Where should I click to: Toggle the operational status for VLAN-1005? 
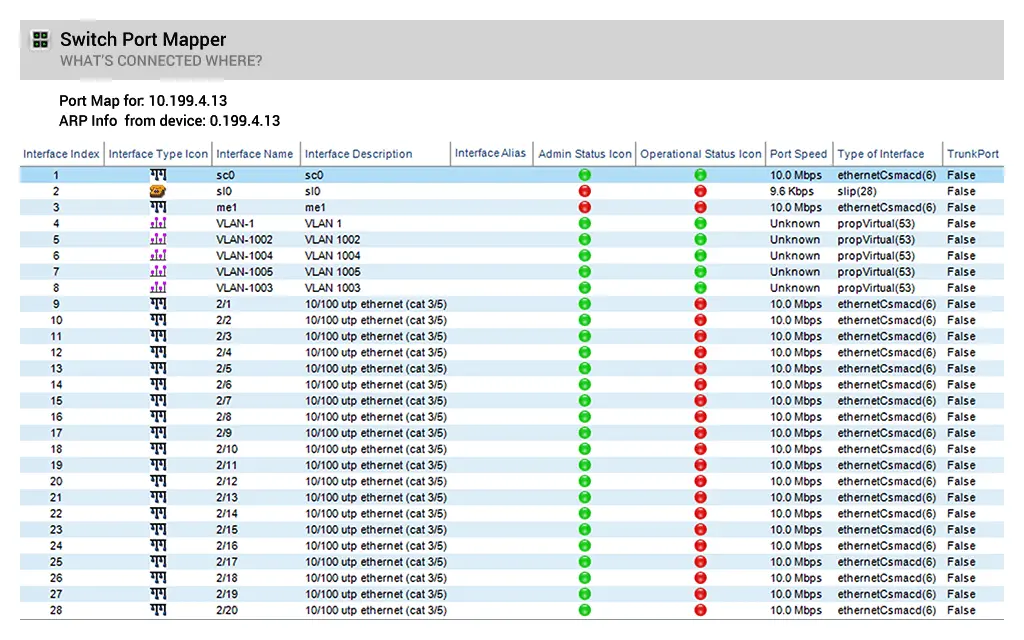(701, 271)
